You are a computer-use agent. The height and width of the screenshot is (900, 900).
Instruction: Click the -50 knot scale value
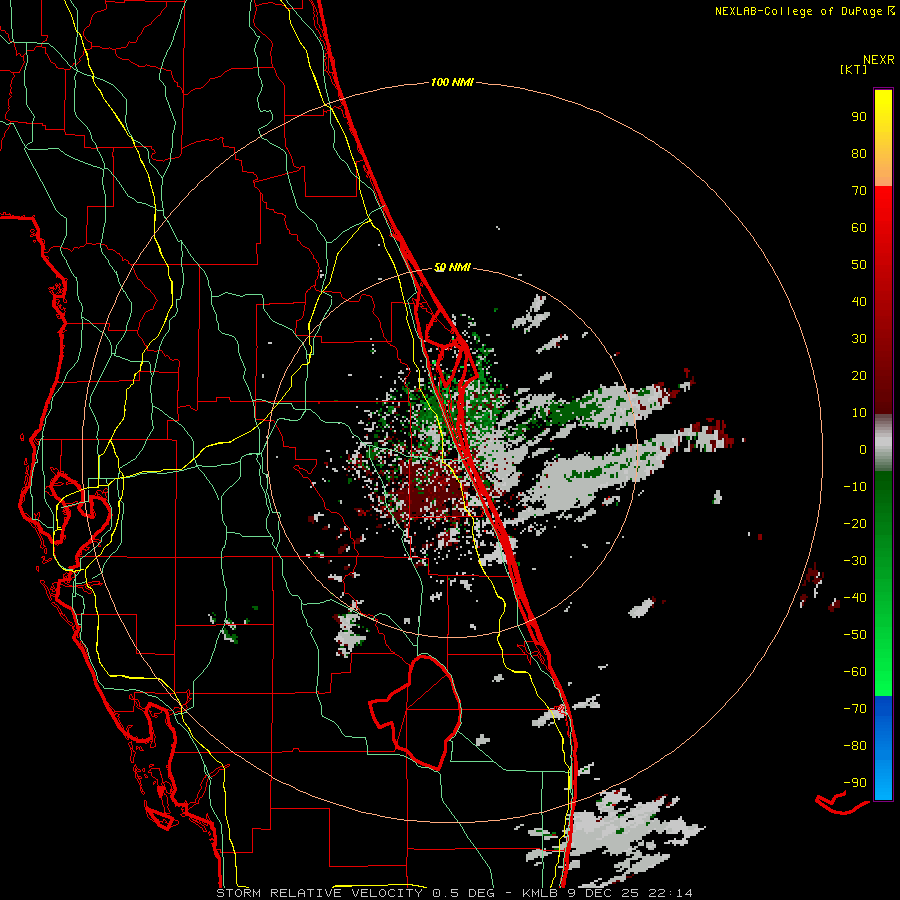(855, 635)
